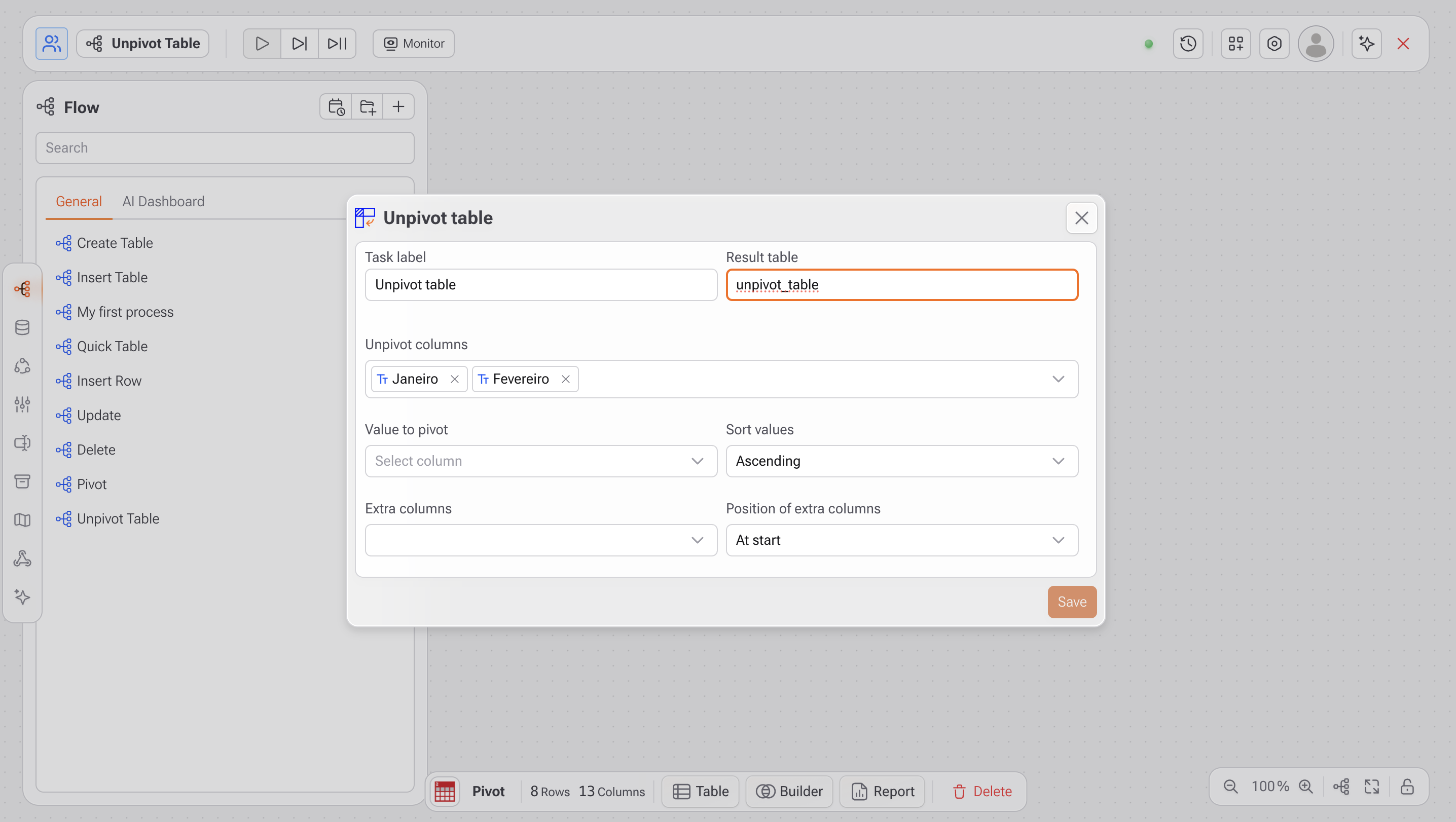Open the Value to pivot dropdown
The height and width of the screenshot is (822, 1456).
(540, 461)
